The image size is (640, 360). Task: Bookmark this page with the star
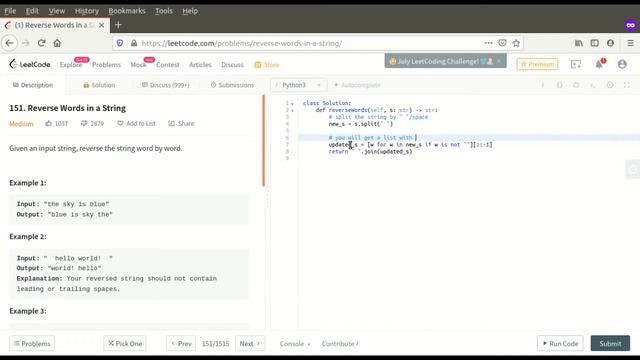(516, 43)
